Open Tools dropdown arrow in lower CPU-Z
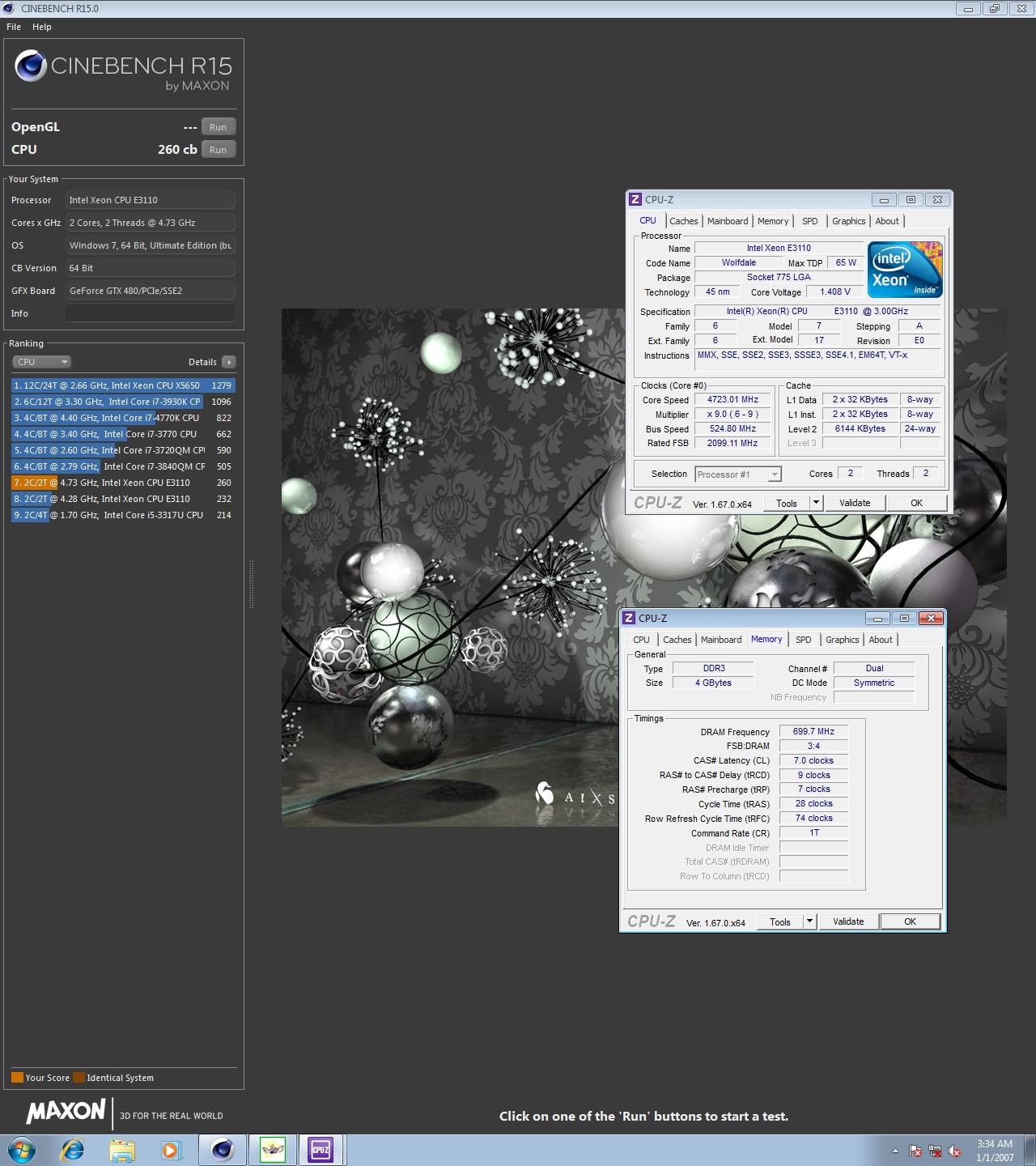 (809, 921)
